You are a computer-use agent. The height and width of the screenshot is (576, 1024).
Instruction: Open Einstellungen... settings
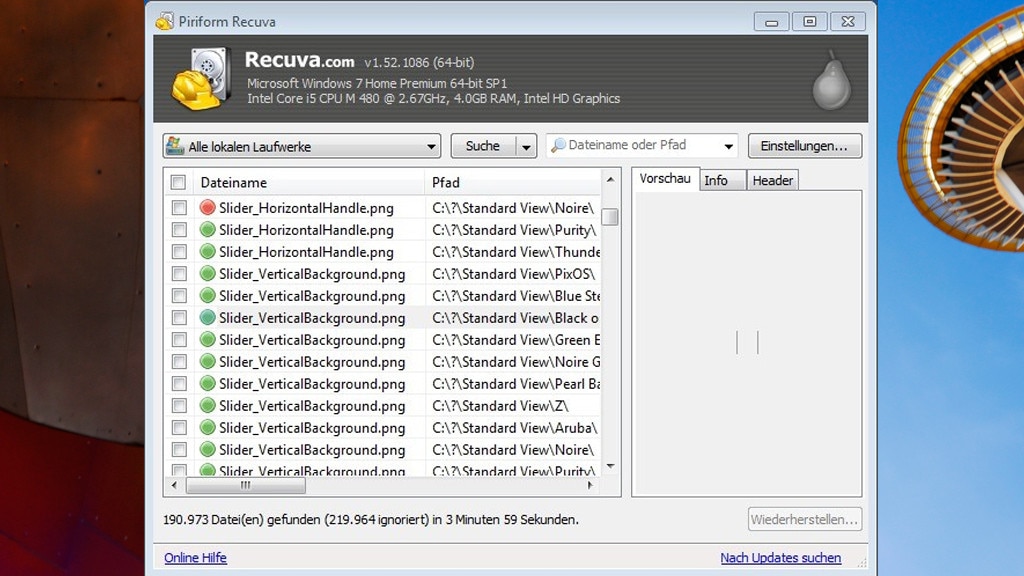tap(805, 146)
